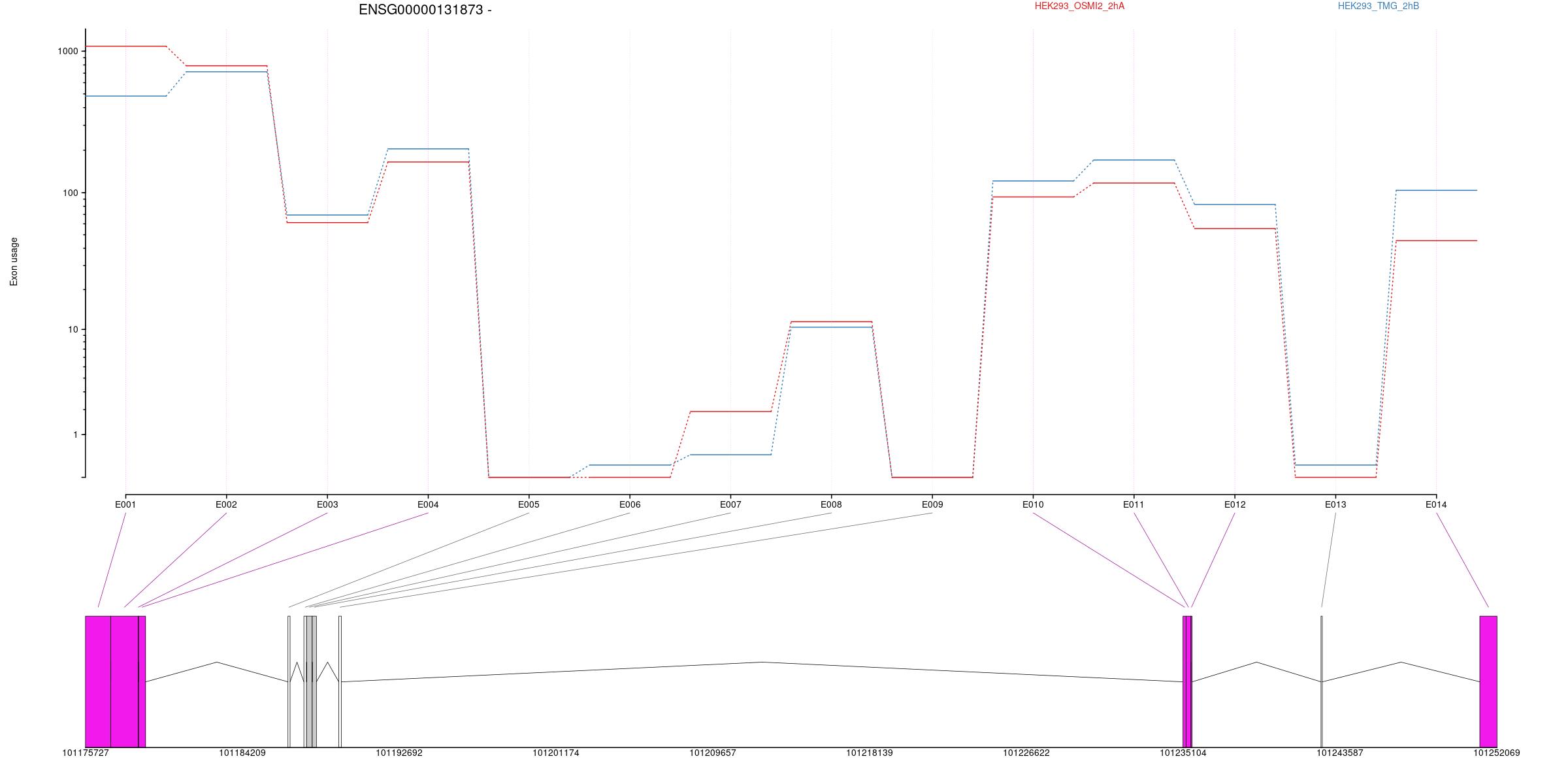Click the 100 y-axis tick label

tap(71, 193)
